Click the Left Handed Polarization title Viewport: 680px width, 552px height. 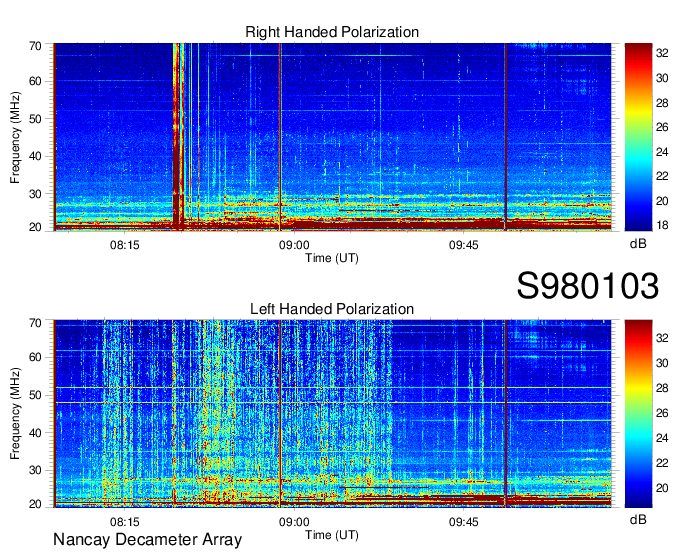pyautogui.click(x=332, y=309)
